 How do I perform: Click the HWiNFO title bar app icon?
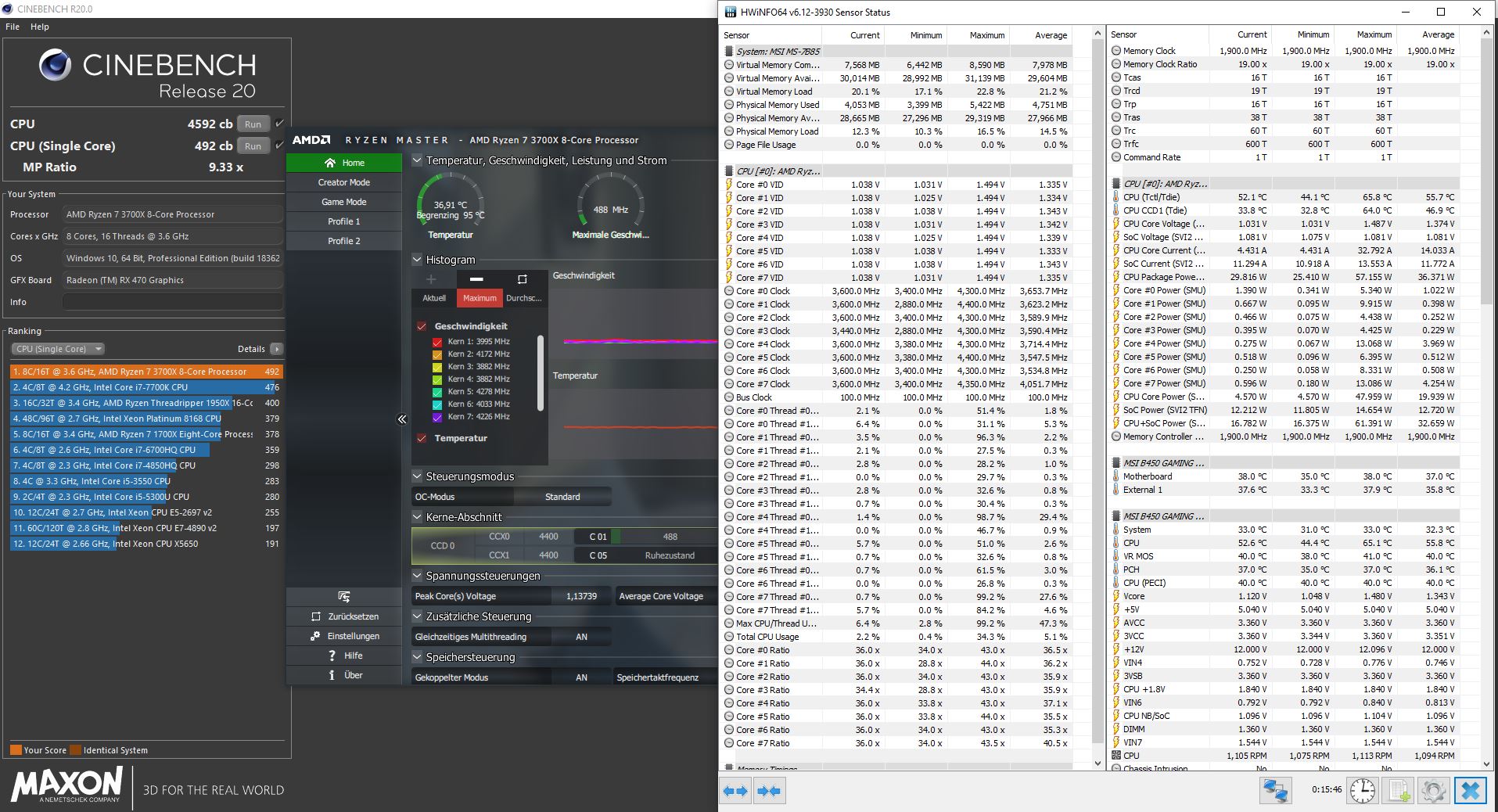731,12
